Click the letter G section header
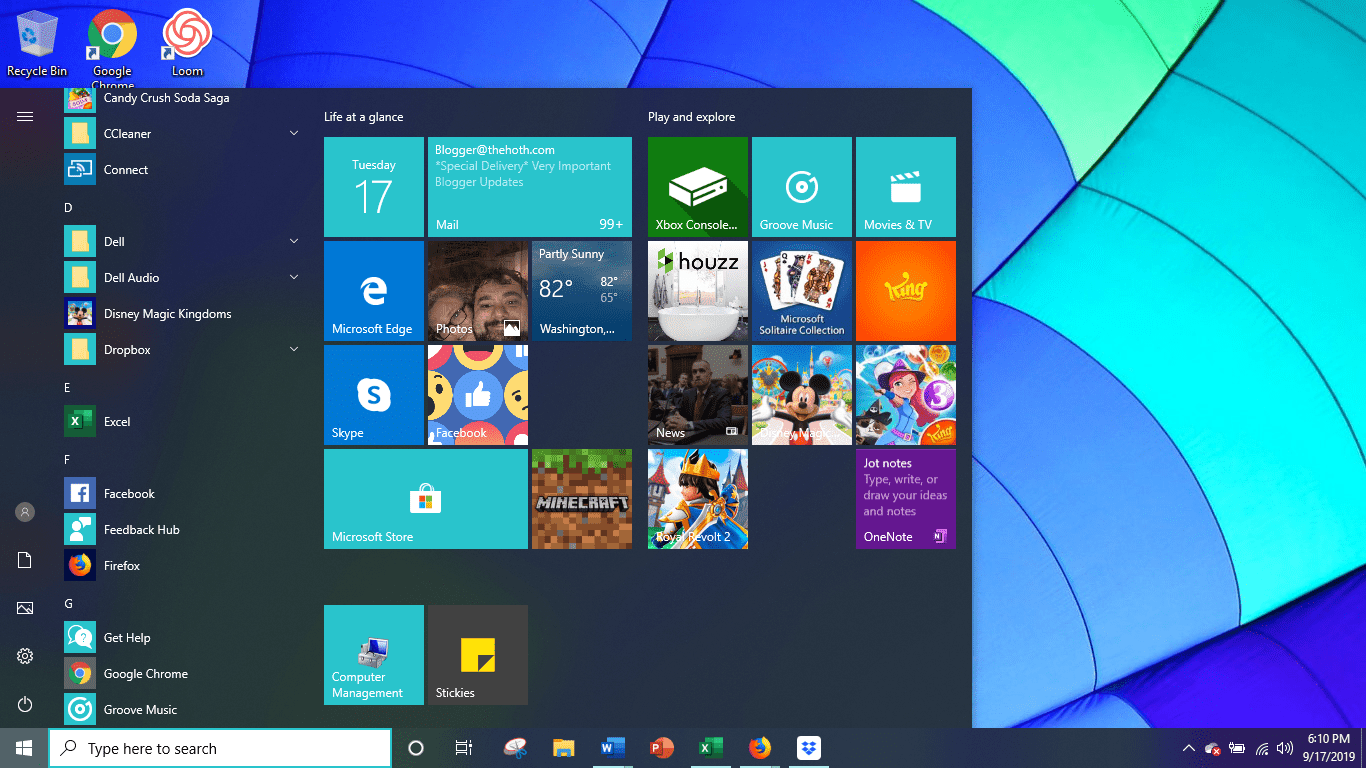The width and height of the screenshot is (1366, 768). click(x=68, y=604)
